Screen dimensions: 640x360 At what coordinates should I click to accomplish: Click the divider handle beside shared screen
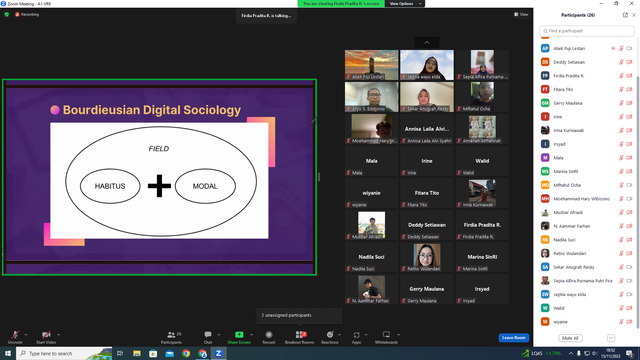point(319,177)
